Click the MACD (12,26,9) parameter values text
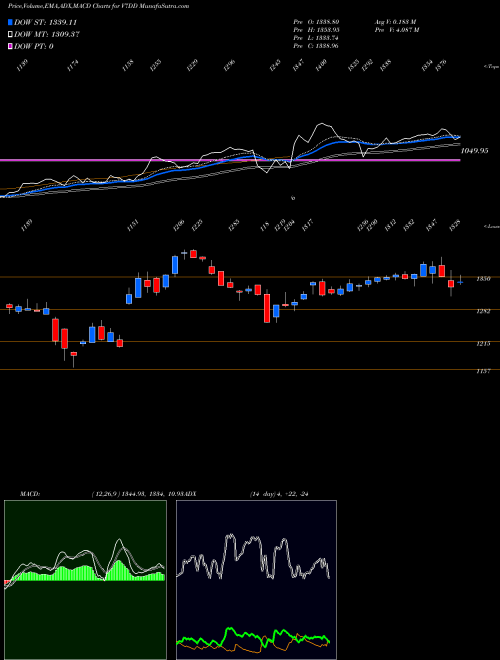Viewport: 500px width, 660px height. pos(137,494)
